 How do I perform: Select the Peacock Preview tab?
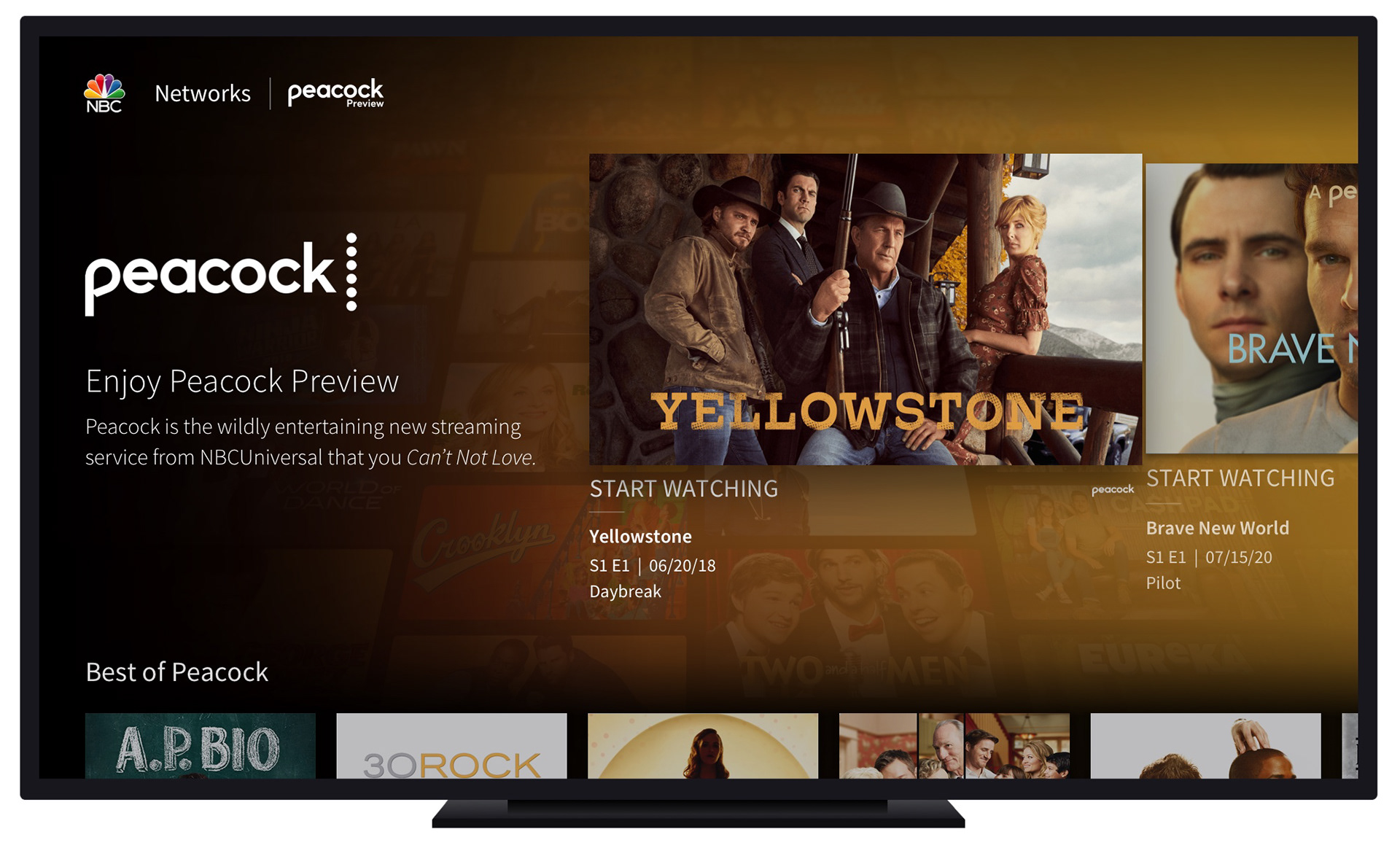coord(335,93)
